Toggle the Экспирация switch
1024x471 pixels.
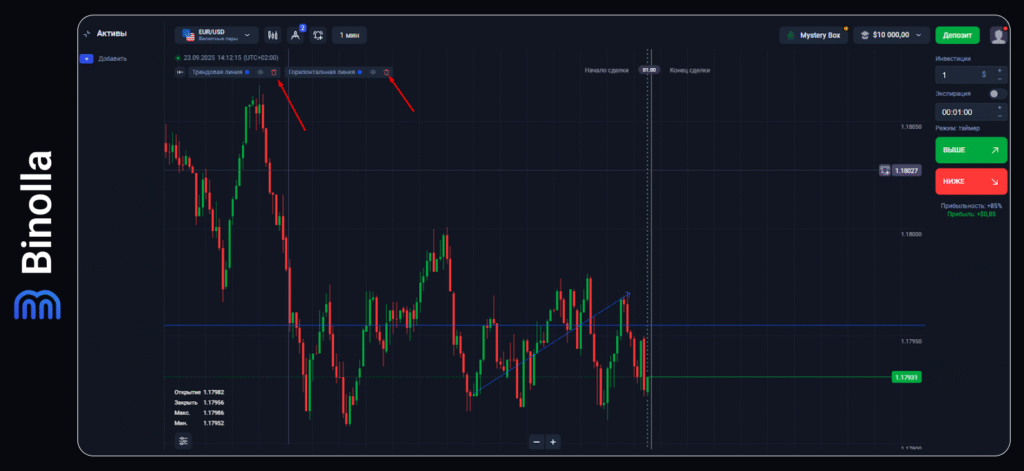point(996,93)
